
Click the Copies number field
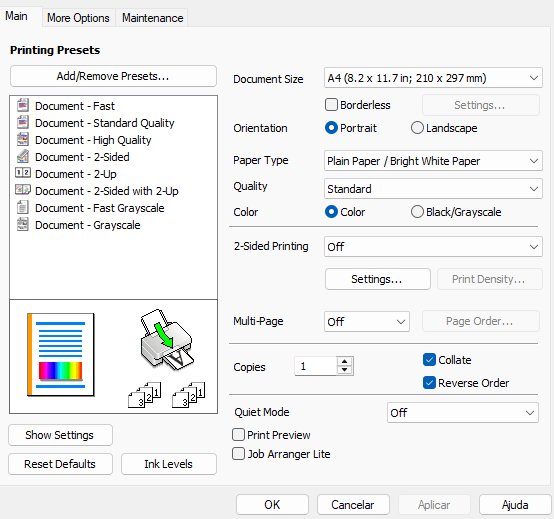click(x=316, y=366)
